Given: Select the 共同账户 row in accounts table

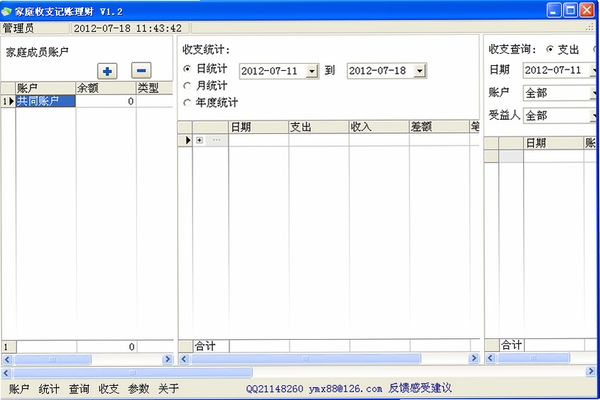Looking at the screenshot, I should click(45, 101).
